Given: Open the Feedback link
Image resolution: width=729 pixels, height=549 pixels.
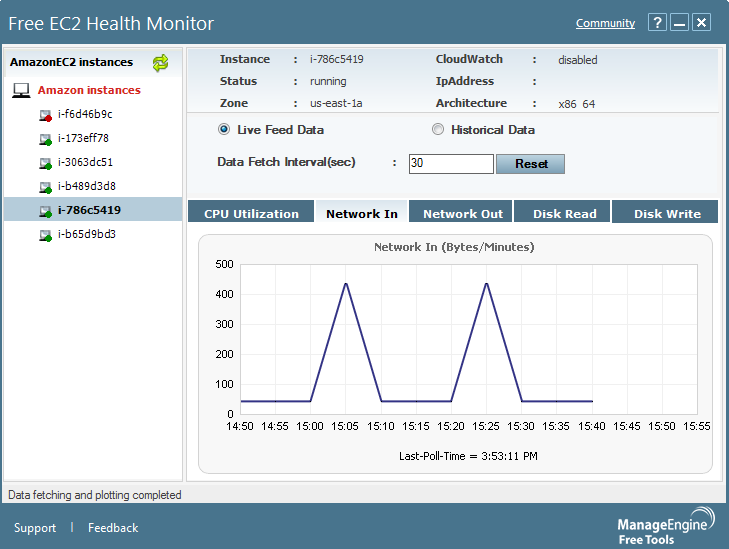Looking at the screenshot, I should pyautogui.click(x=113, y=528).
